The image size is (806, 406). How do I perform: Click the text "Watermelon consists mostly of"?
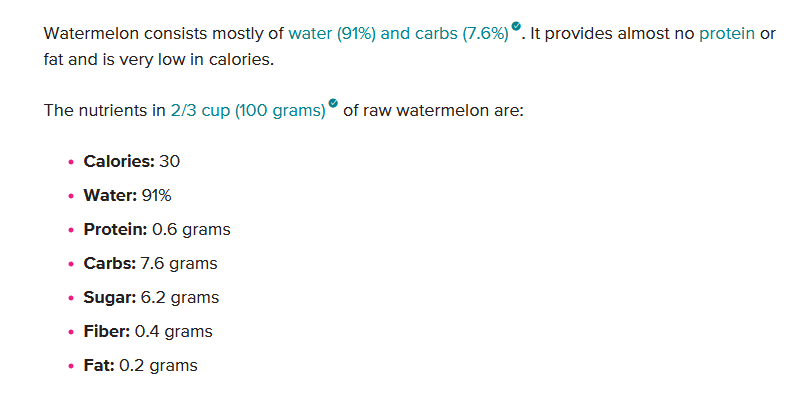(x=164, y=34)
